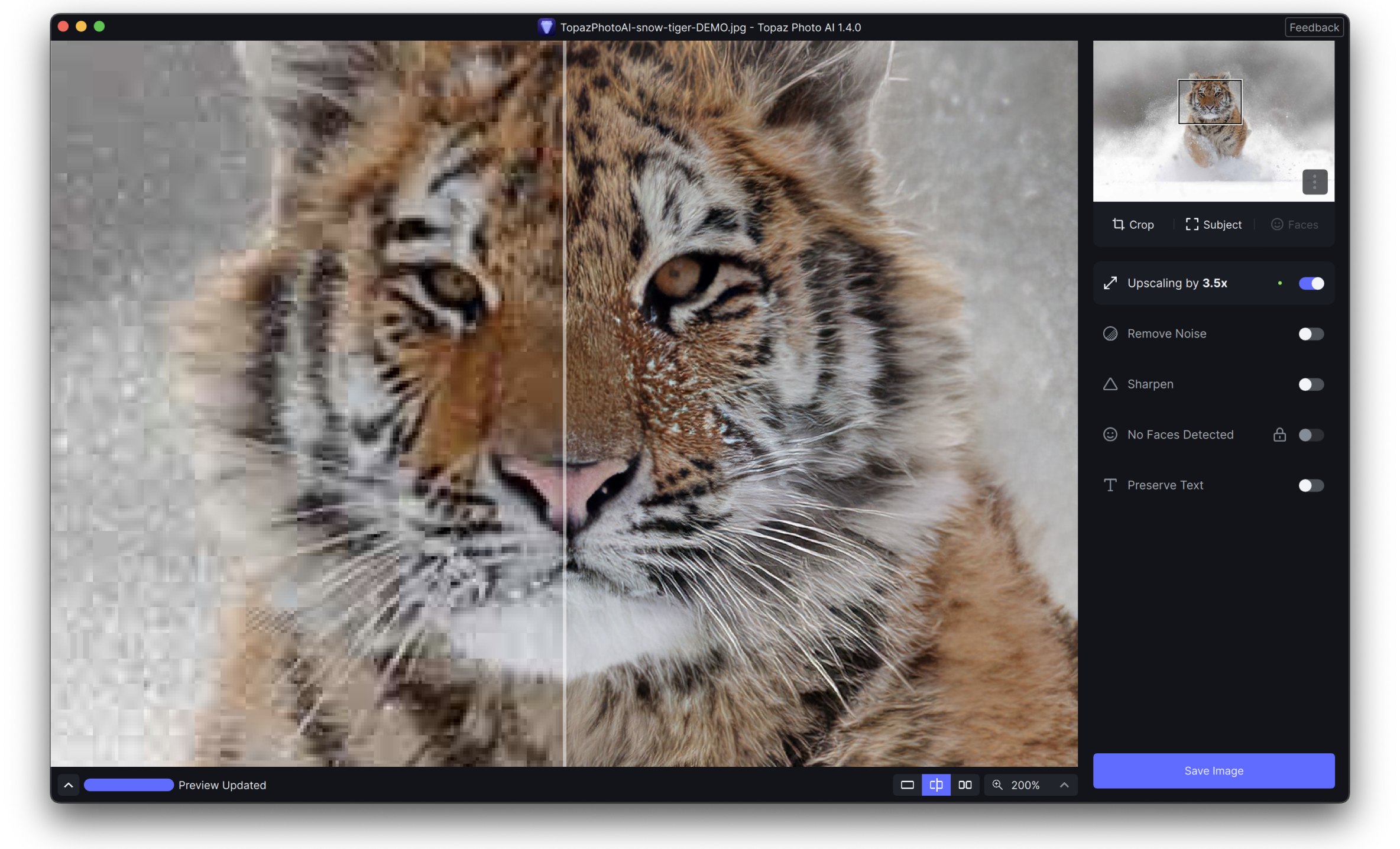This screenshot has height=849, width=1400.
Task: Click the lock icon beside No Faces Detected
Action: point(1279,435)
